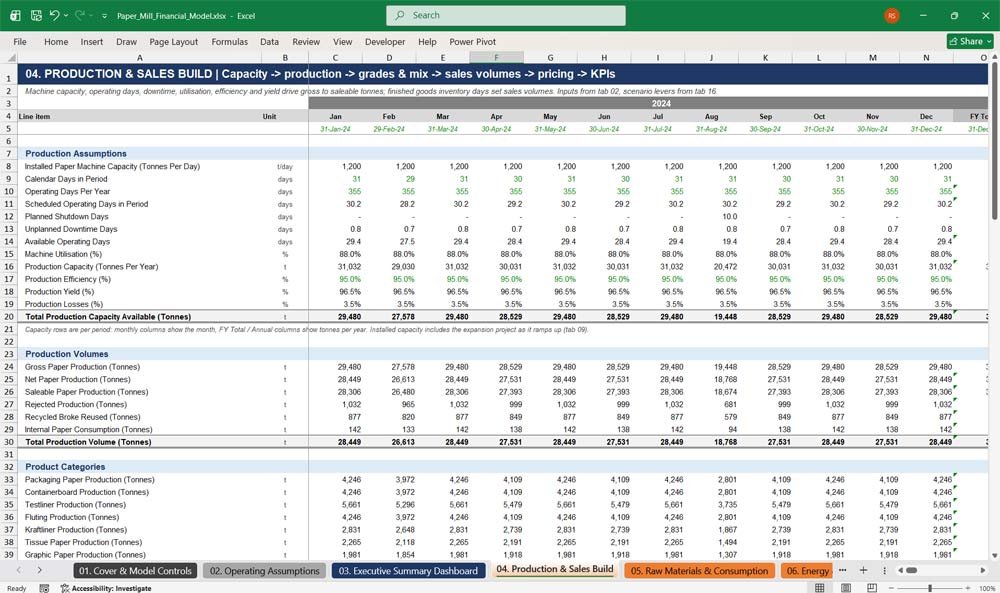Switch to the Home ribbon tab
1000x593 pixels.
point(56,41)
